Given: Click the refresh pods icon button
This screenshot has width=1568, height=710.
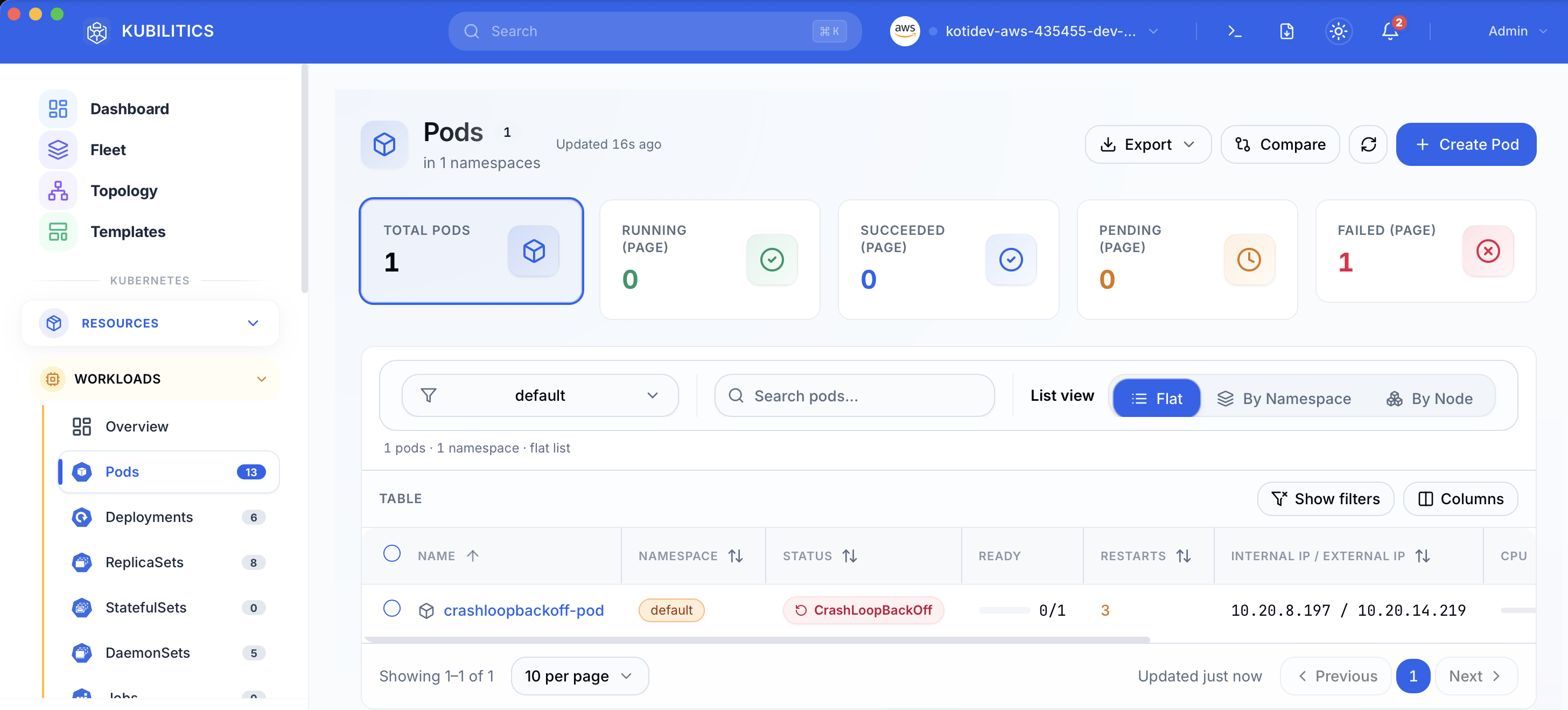Looking at the screenshot, I should tap(1368, 144).
